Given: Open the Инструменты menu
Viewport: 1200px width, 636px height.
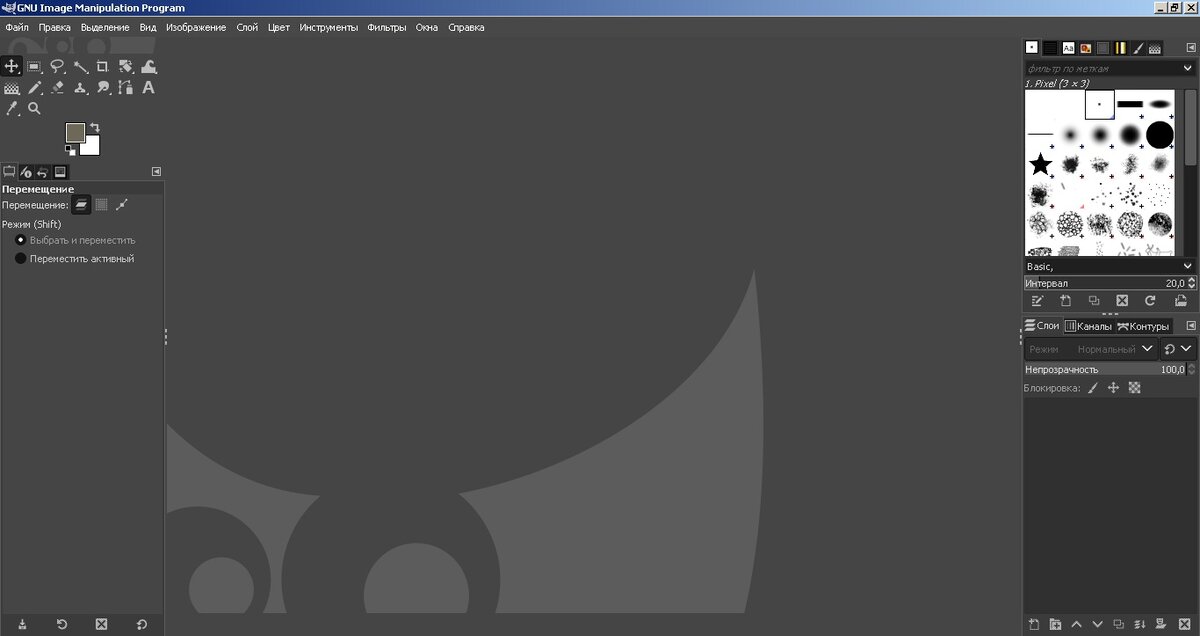Looking at the screenshot, I should coord(328,27).
